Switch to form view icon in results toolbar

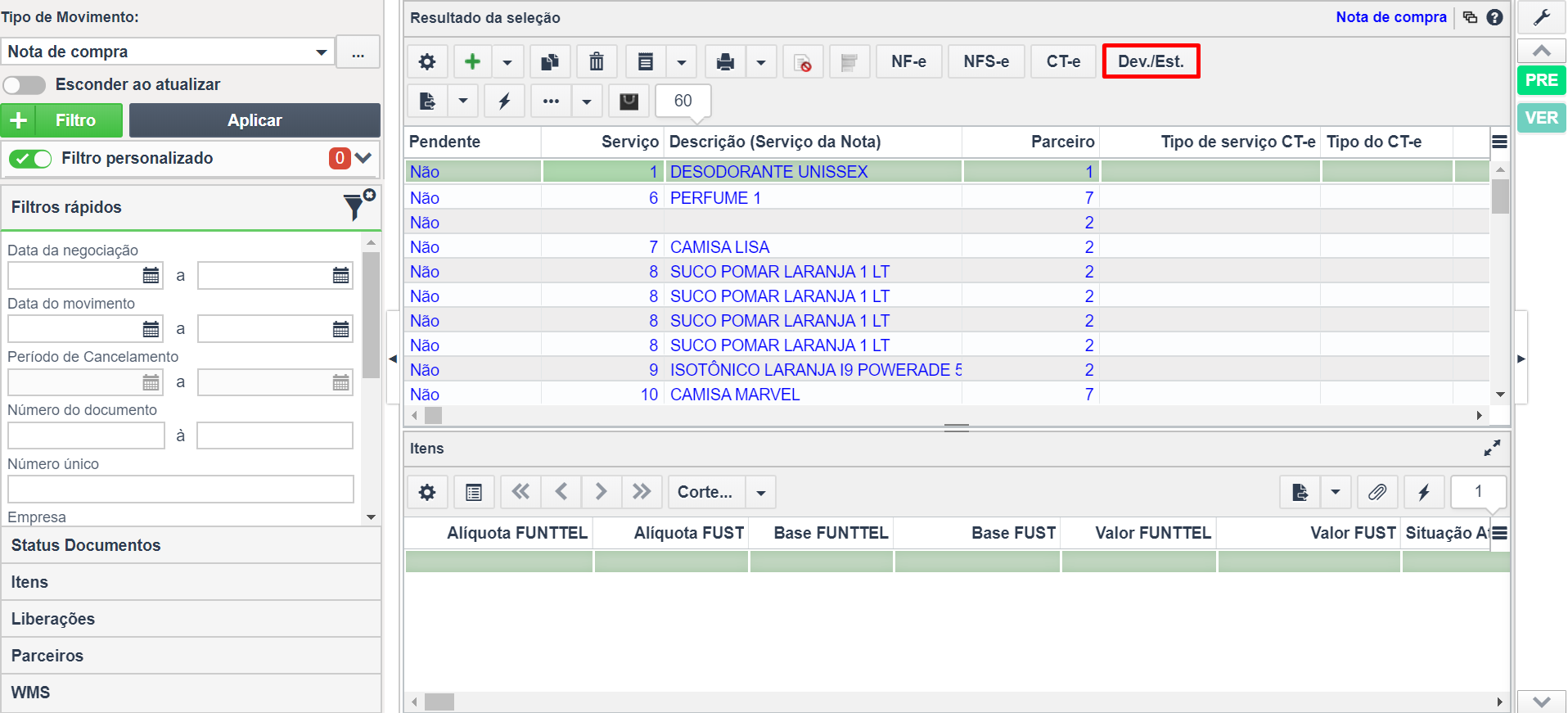pos(646,61)
